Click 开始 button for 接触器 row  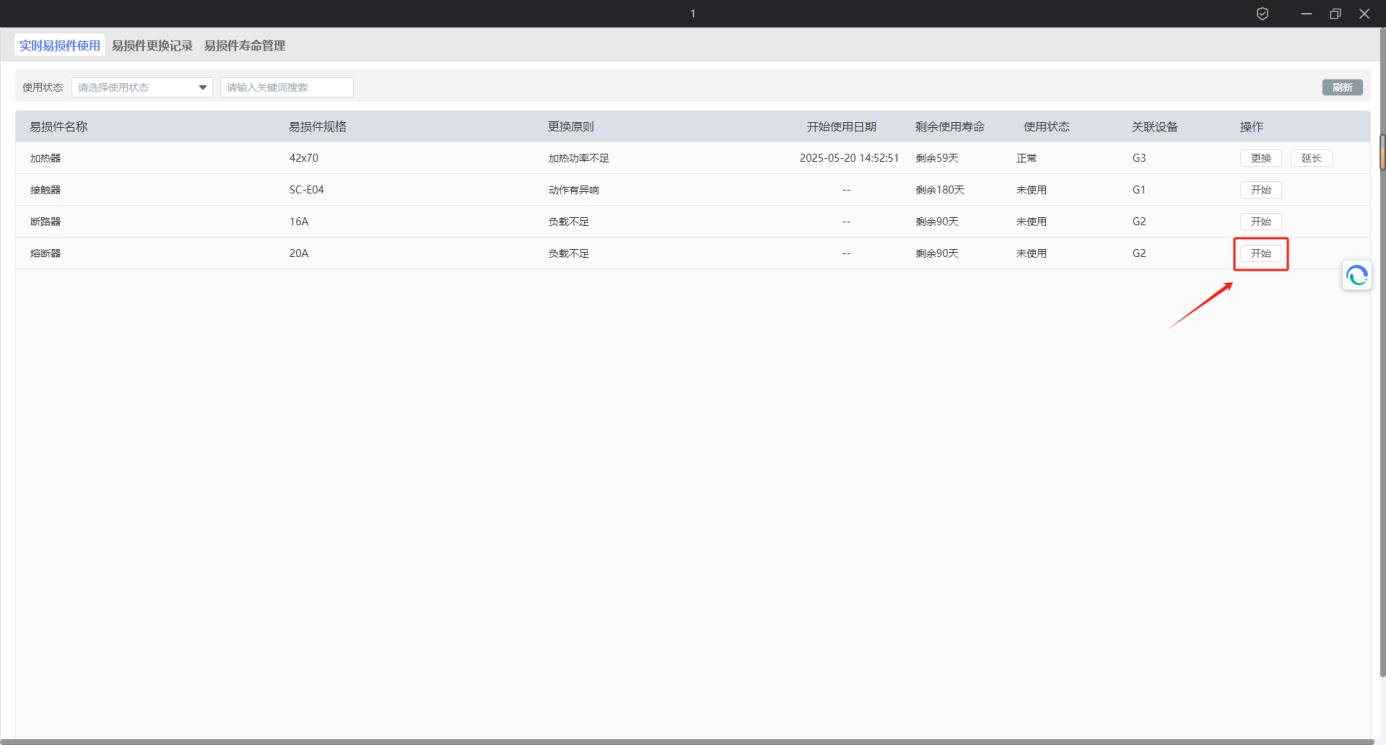[x=1261, y=190]
